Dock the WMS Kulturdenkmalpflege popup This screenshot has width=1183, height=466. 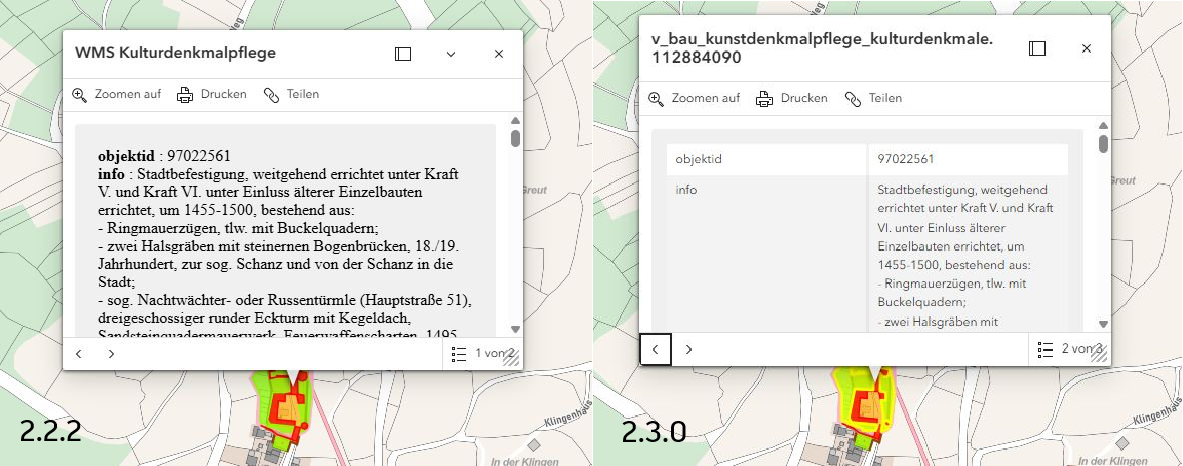coord(403,54)
